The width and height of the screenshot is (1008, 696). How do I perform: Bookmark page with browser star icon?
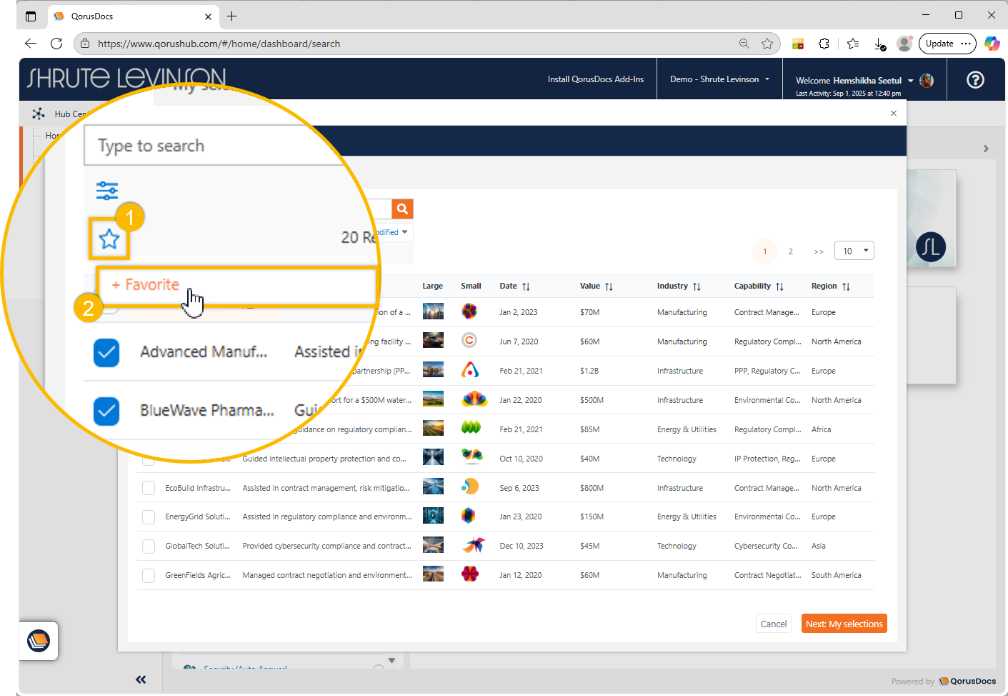coord(767,44)
